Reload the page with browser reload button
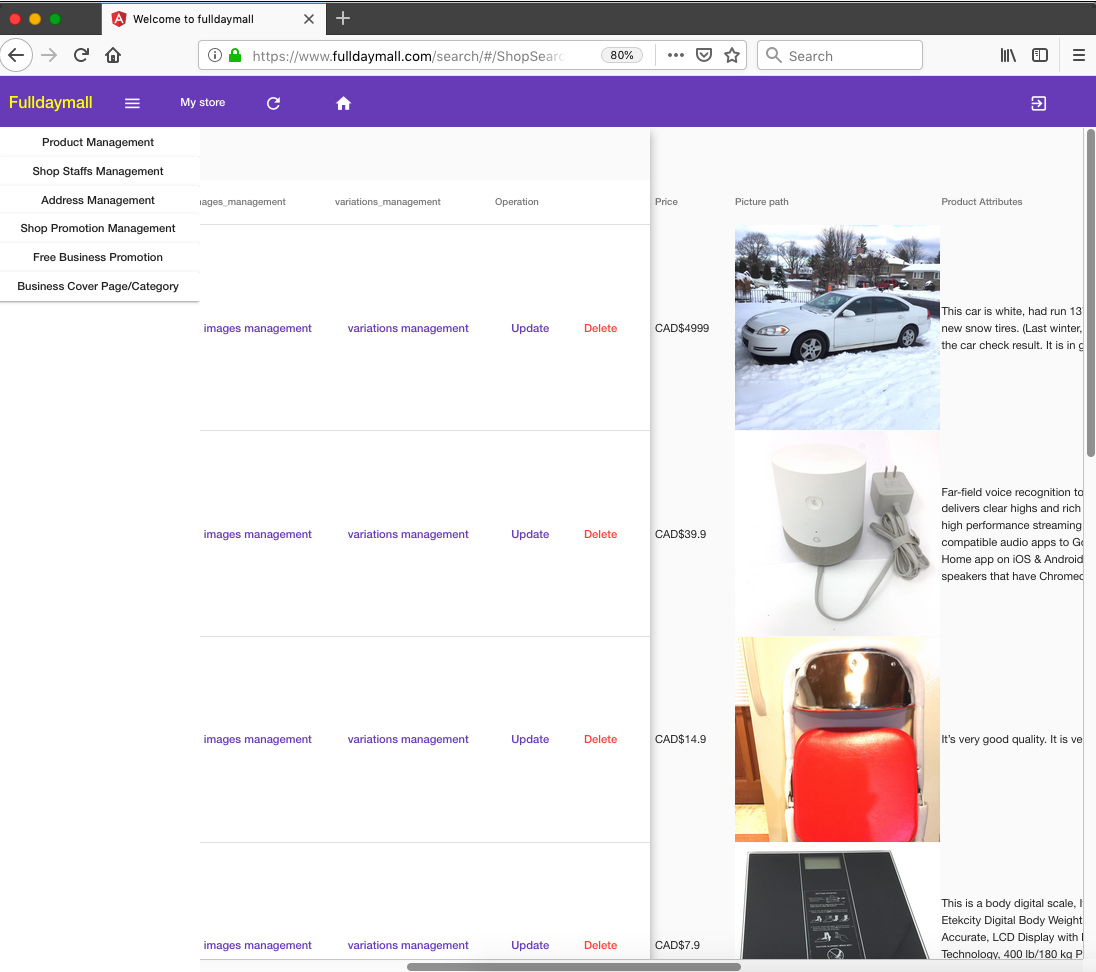Viewport: 1096px width, 972px height. 81,56
